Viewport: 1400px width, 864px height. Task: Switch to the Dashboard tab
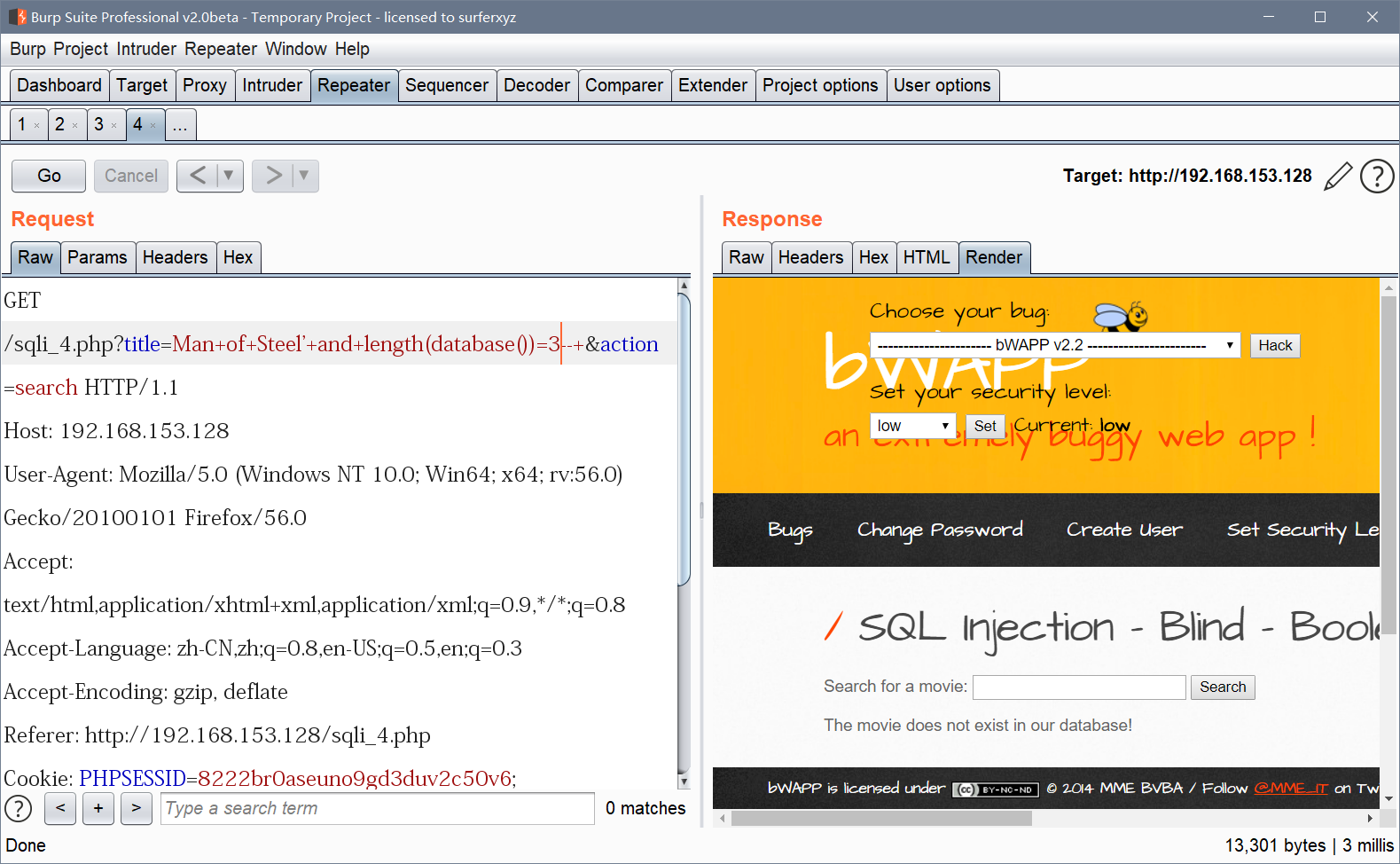pos(59,85)
